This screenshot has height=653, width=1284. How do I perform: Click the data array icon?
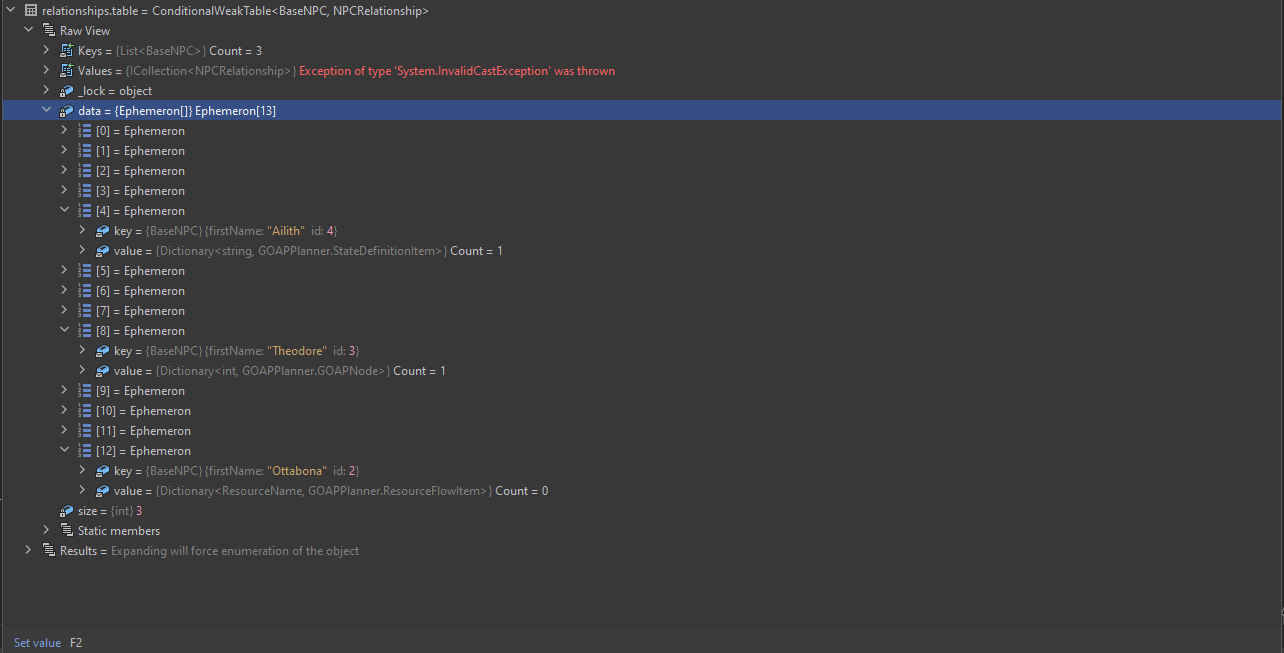[x=66, y=110]
